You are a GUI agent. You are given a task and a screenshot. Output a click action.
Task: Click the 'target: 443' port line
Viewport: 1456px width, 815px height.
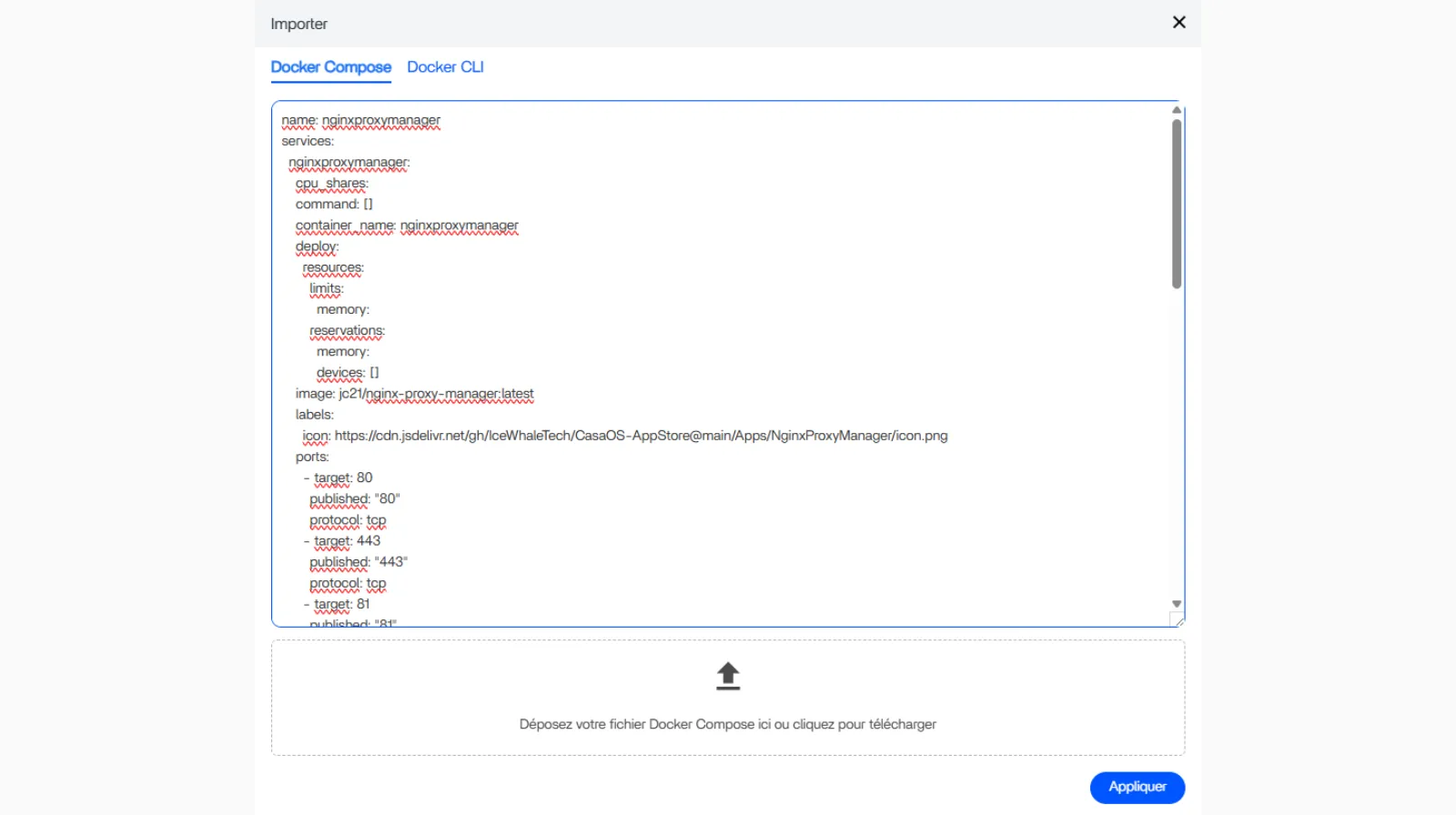[347, 541]
